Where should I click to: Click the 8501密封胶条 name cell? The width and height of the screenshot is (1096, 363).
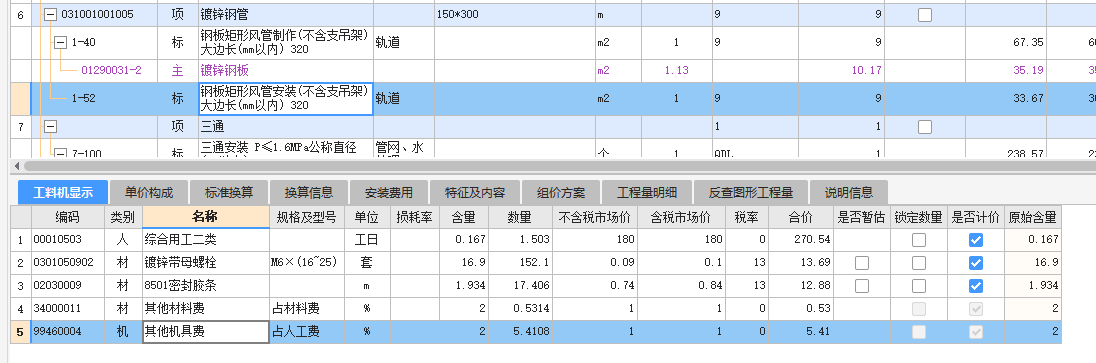coord(206,286)
